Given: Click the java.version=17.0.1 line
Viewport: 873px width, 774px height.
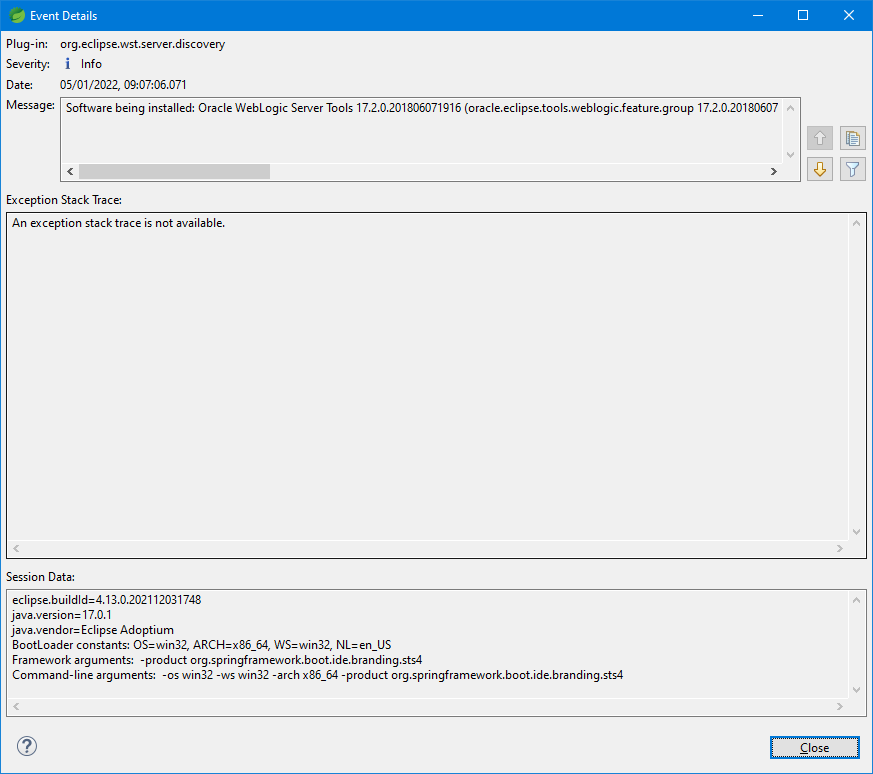Looking at the screenshot, I should click(x=62, y=615).
